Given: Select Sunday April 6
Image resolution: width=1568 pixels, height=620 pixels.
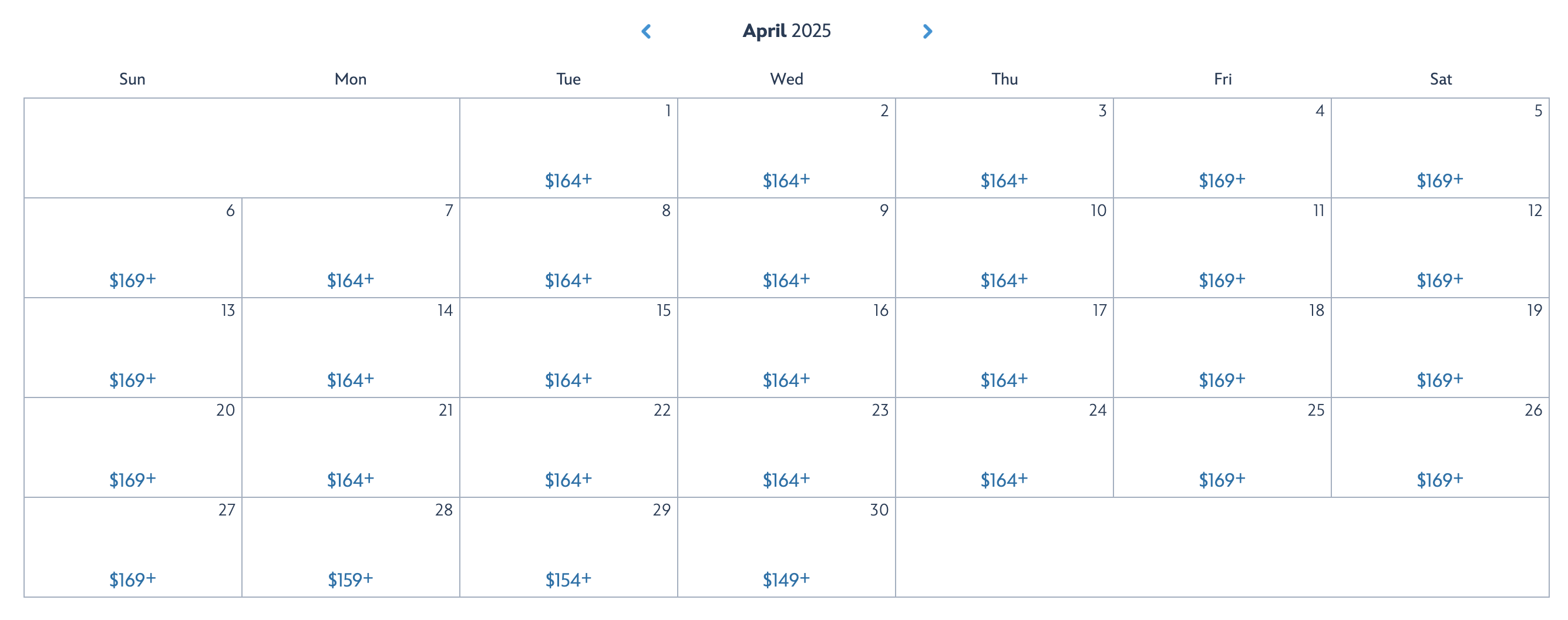Looking at the screenshot, I should [133, 248].
